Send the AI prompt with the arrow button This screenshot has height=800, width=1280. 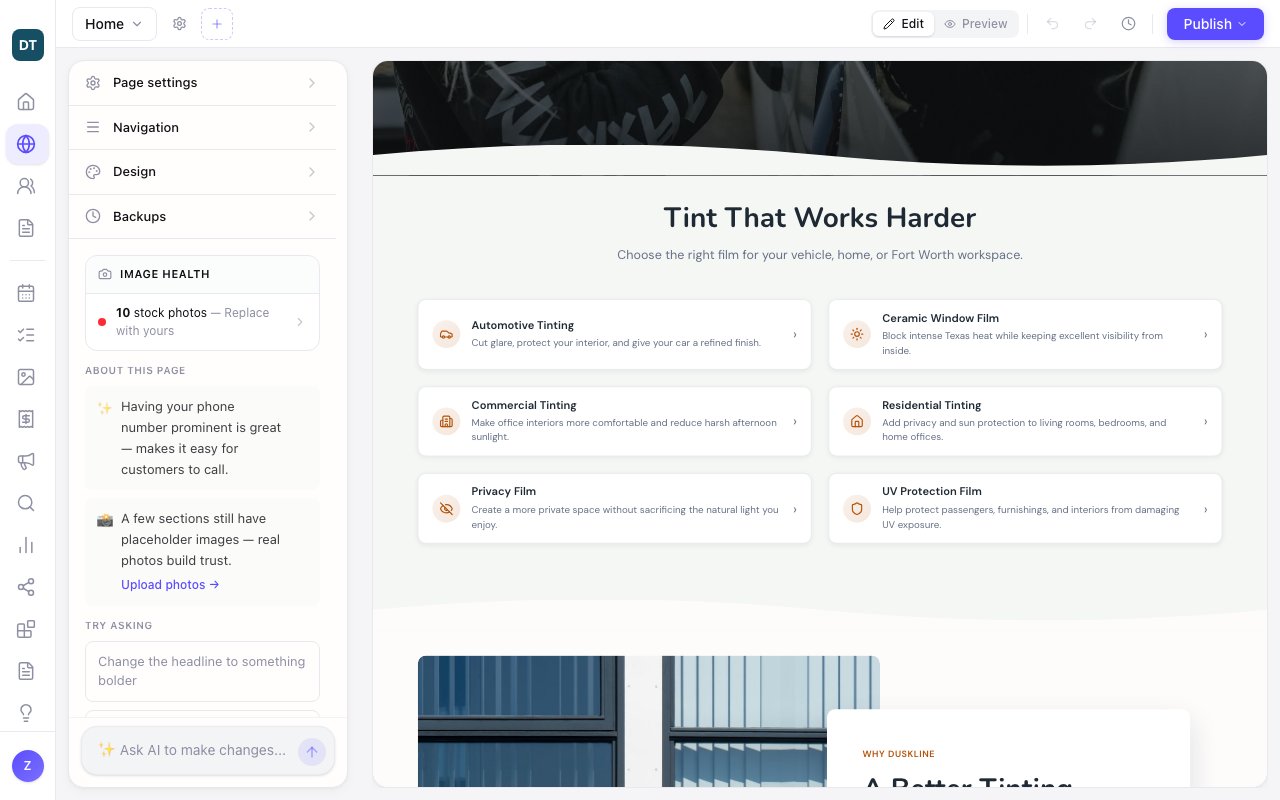312,751
